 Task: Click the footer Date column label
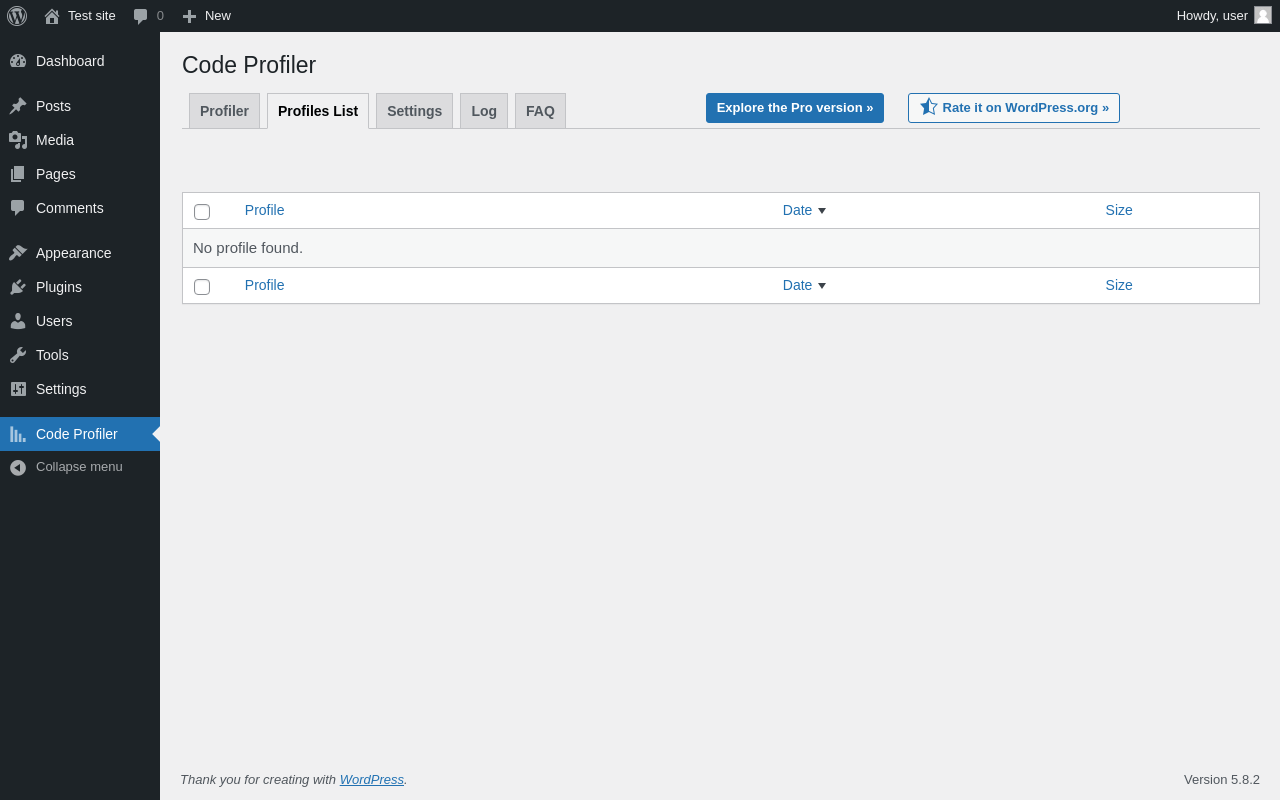coord(798,285)
